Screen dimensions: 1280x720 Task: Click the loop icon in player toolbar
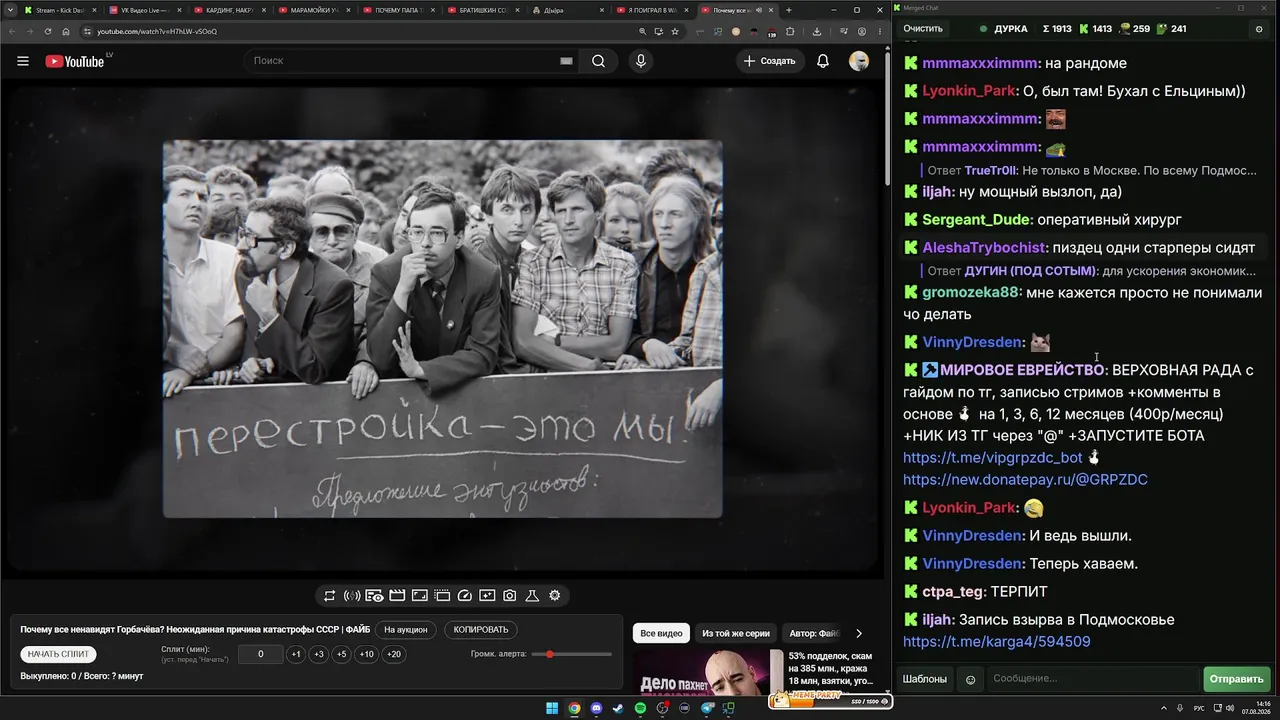coord(329,596)
